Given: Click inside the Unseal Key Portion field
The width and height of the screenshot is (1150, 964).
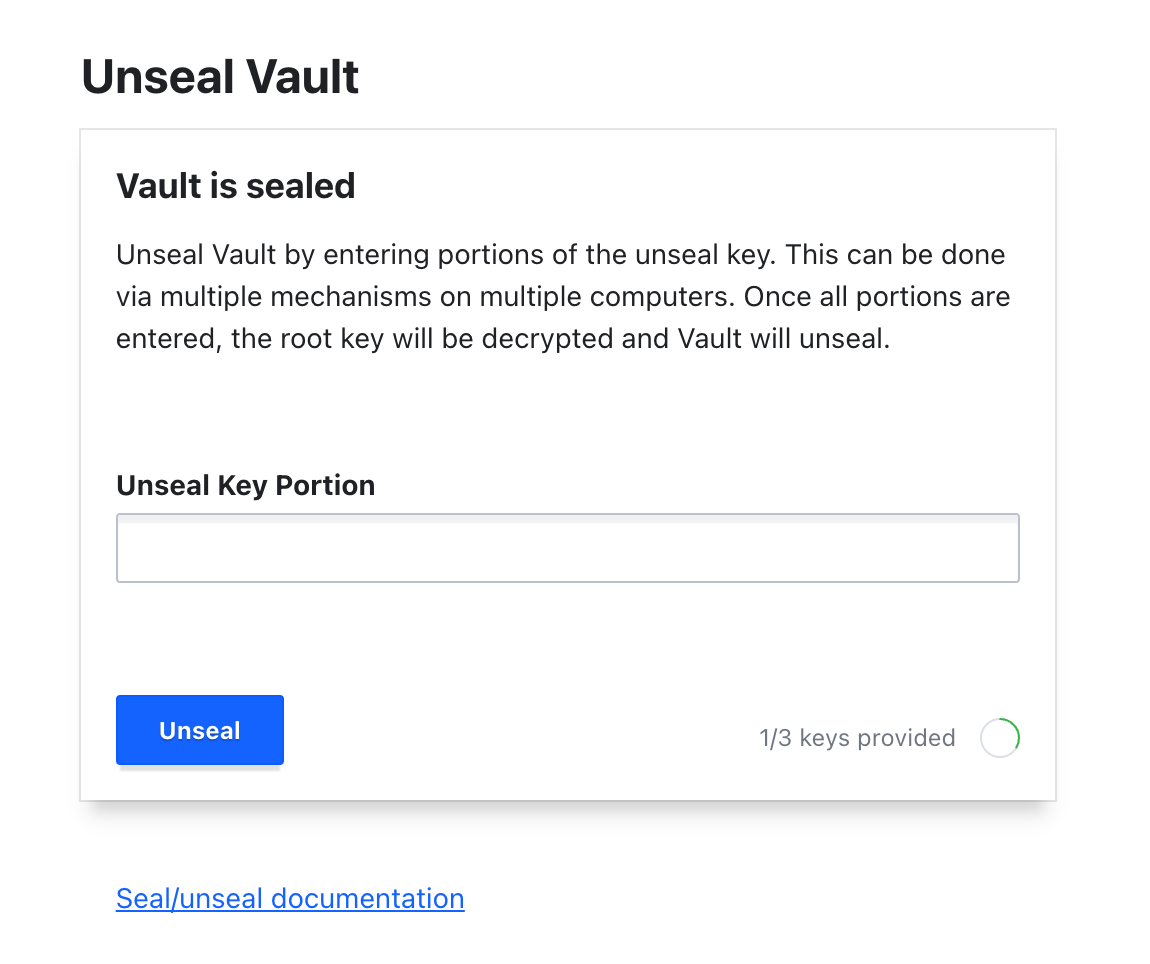Looking at the screenshot, I should tap(567, 547).
